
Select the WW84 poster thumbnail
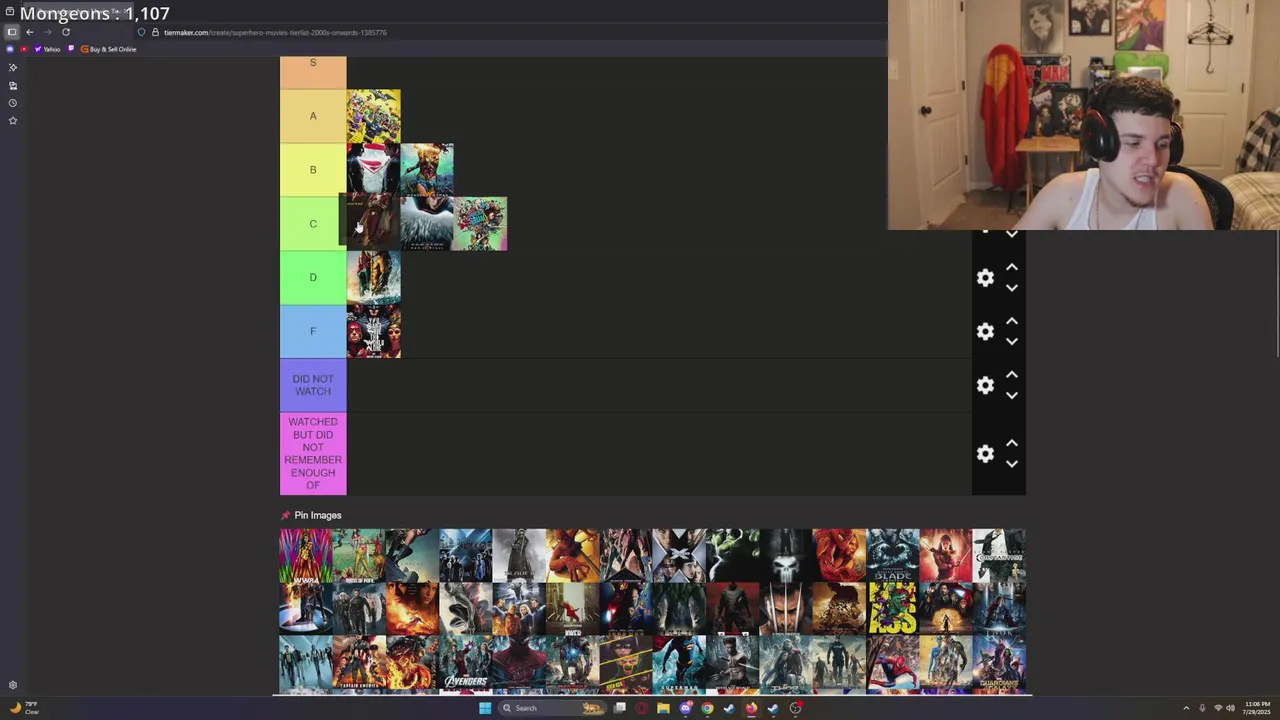[x=306, y=555]
